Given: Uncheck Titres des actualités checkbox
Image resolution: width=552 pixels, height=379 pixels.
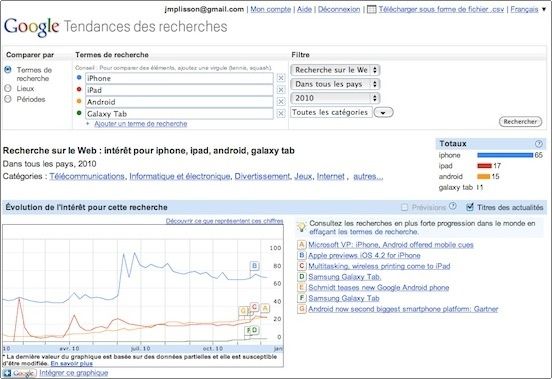Looking at the screenshot, I should (470, 207).
